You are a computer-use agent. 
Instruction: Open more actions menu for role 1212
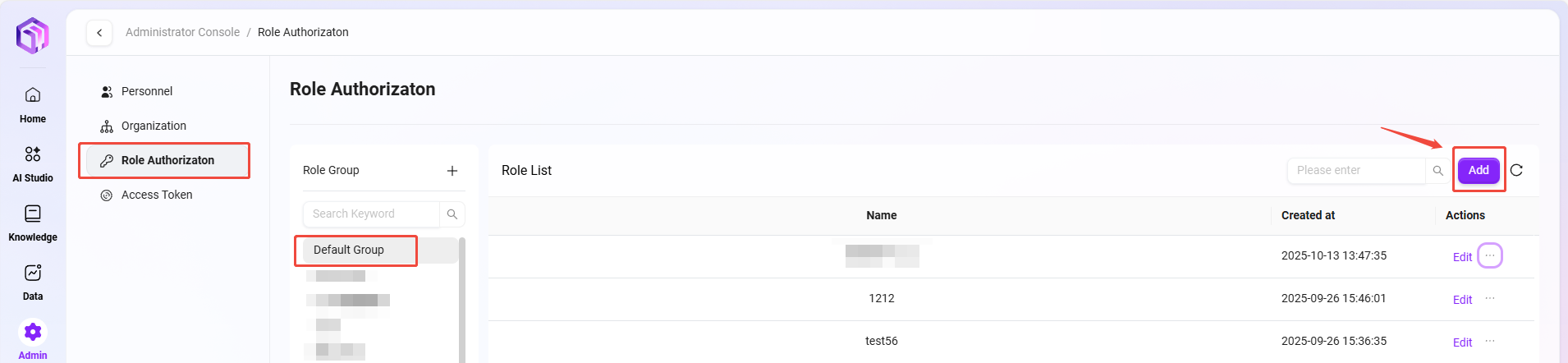[x=1490, y=298]
